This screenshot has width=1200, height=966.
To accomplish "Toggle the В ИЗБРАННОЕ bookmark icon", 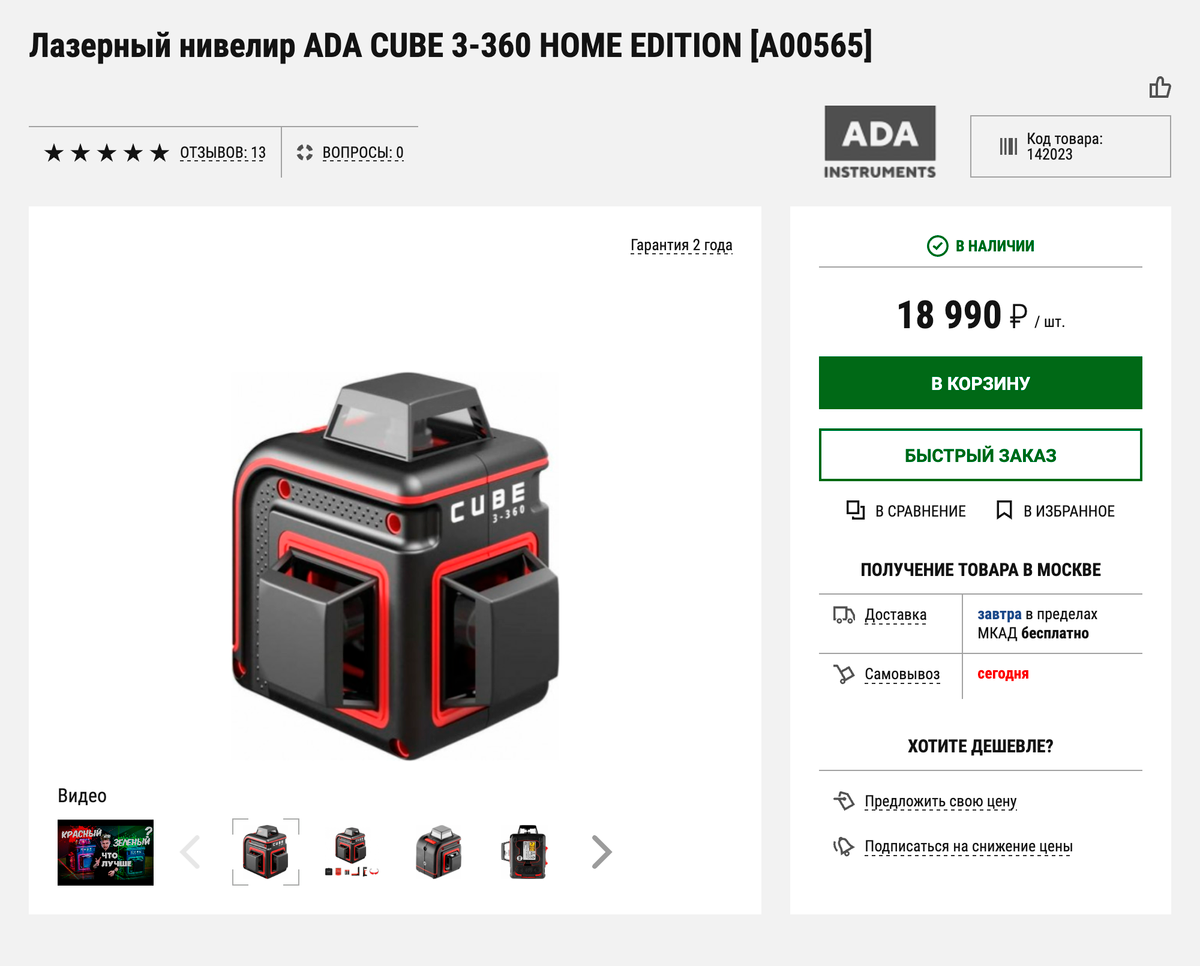I will click(1005, 511).
